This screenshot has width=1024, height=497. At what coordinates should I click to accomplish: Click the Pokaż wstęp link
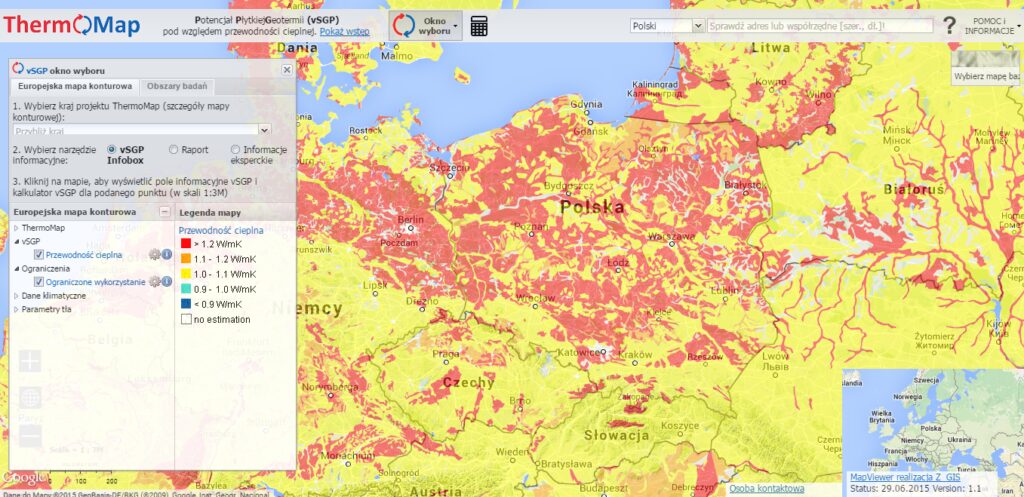point(344,31)
